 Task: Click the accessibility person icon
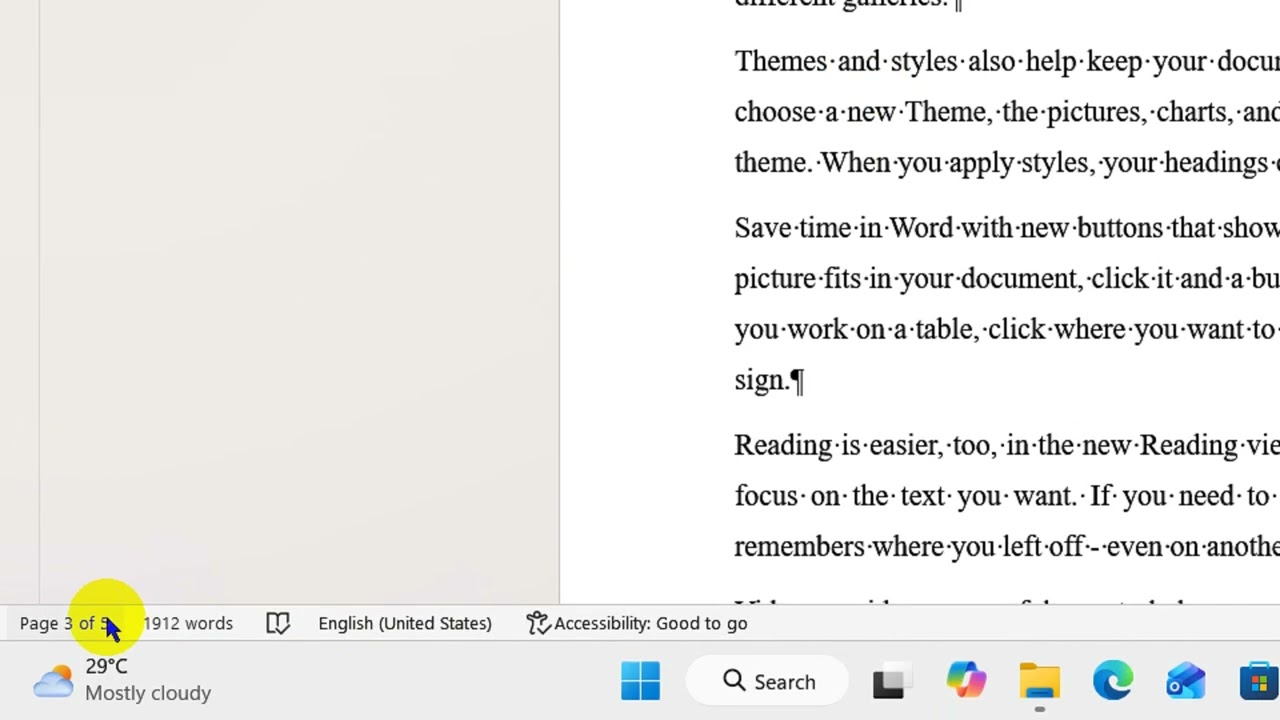tap(538, 623)
